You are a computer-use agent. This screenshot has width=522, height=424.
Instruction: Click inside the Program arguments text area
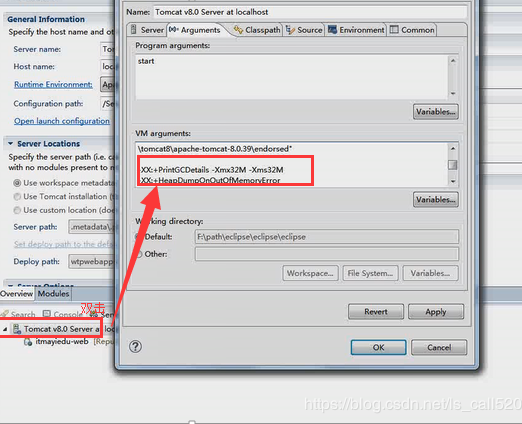(x=292, y=77)
